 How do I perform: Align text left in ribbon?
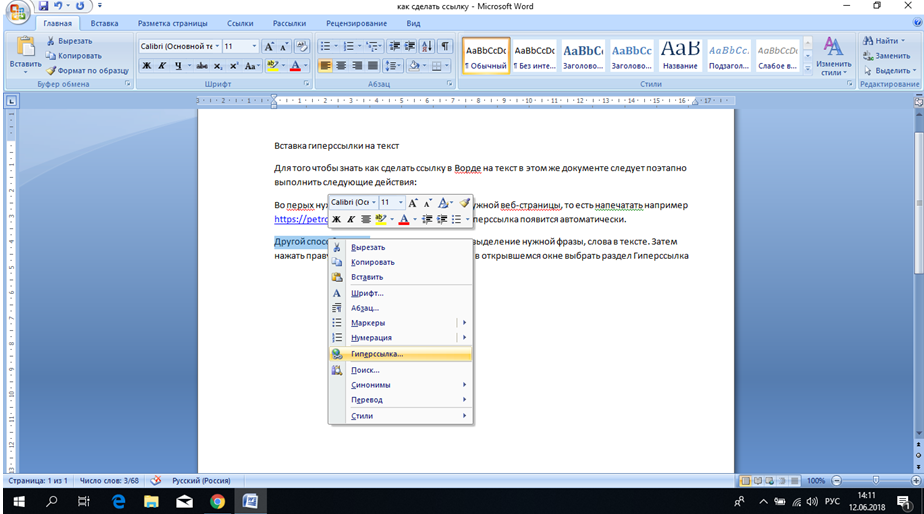(x=325, y=65)
